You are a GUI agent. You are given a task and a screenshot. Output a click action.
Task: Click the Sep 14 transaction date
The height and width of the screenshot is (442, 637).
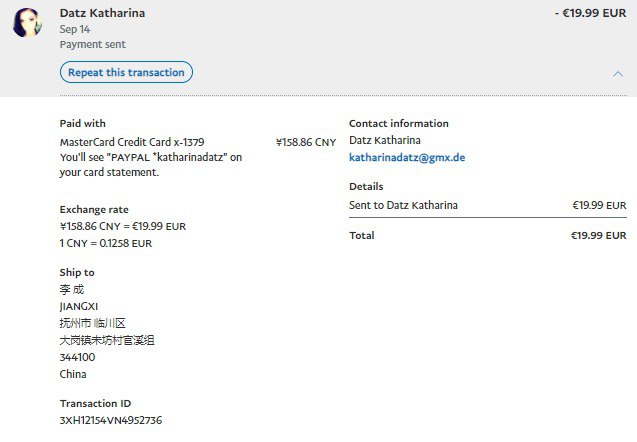pyautogui.click(x=74, y=30)
